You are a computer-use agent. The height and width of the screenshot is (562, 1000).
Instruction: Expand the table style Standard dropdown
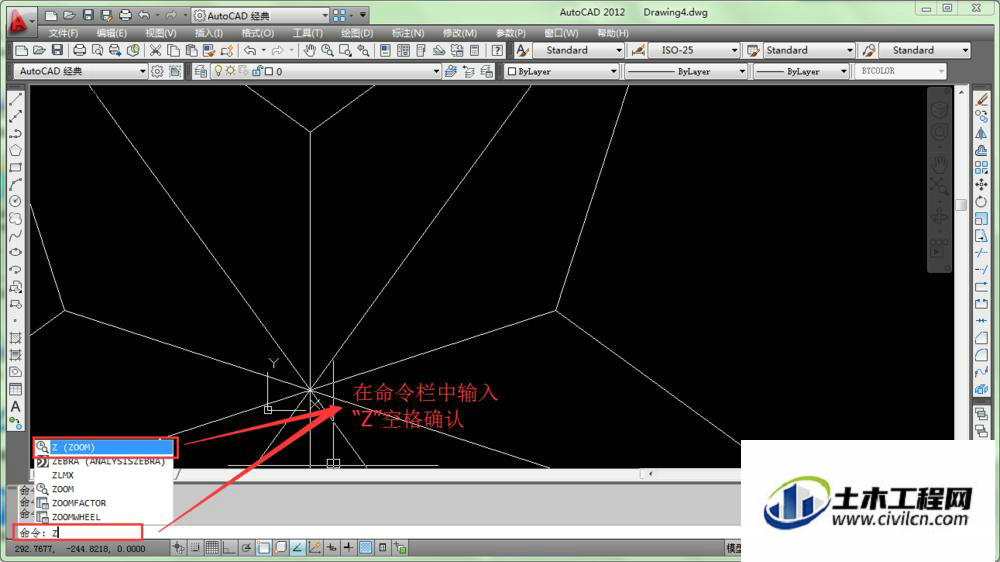point(849,50)
